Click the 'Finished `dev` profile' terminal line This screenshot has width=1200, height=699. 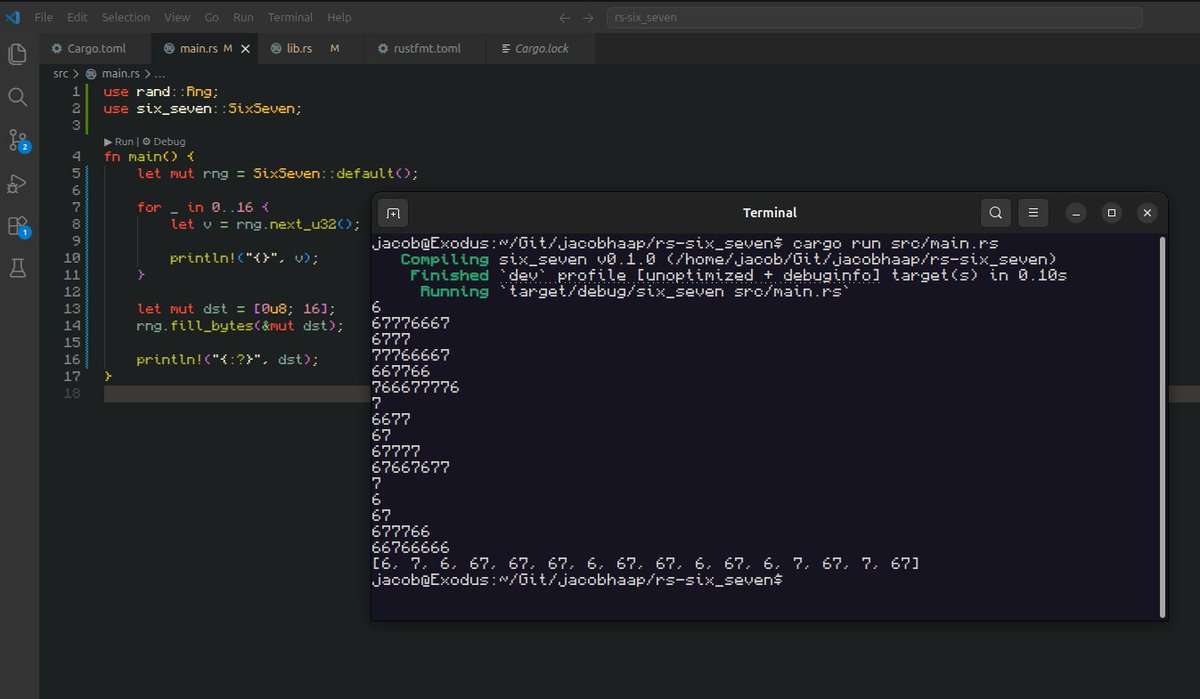(738, 276)
